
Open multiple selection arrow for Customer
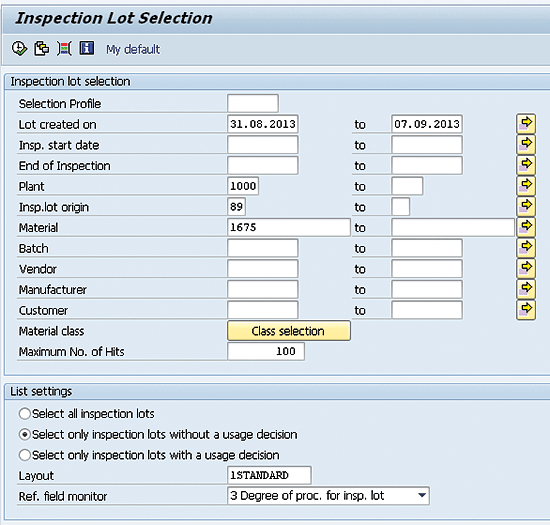[526, 310]
